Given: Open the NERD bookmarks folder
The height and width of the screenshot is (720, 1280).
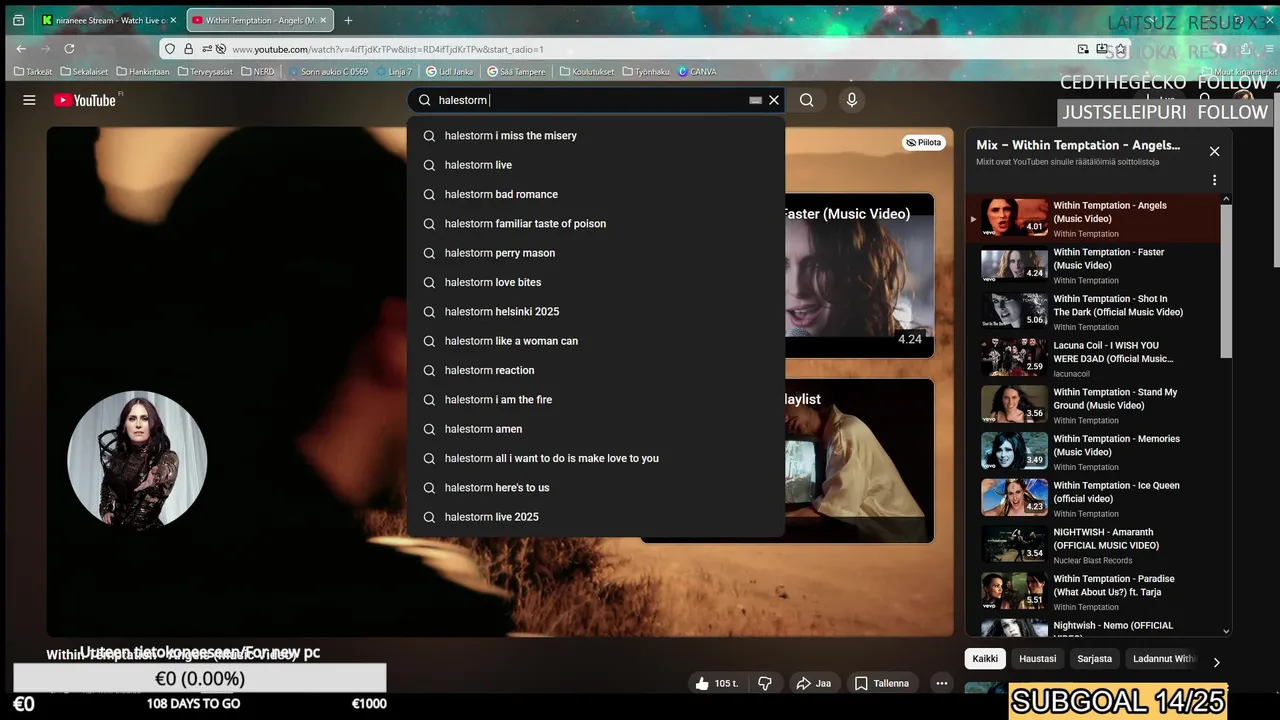Looking at the screenshot, I should pyautogui.click(x=256, y=72).
